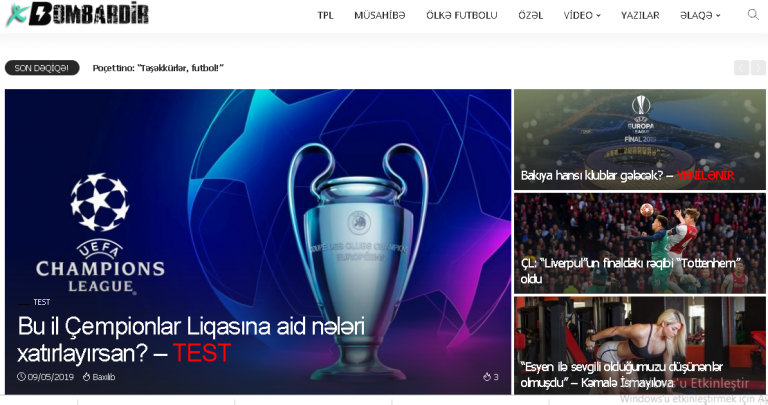Image resolution: width=768 pixels, height=405 pixels.
Task: Click the clock icon beside 09/05/2019
Action: (21, 377)
